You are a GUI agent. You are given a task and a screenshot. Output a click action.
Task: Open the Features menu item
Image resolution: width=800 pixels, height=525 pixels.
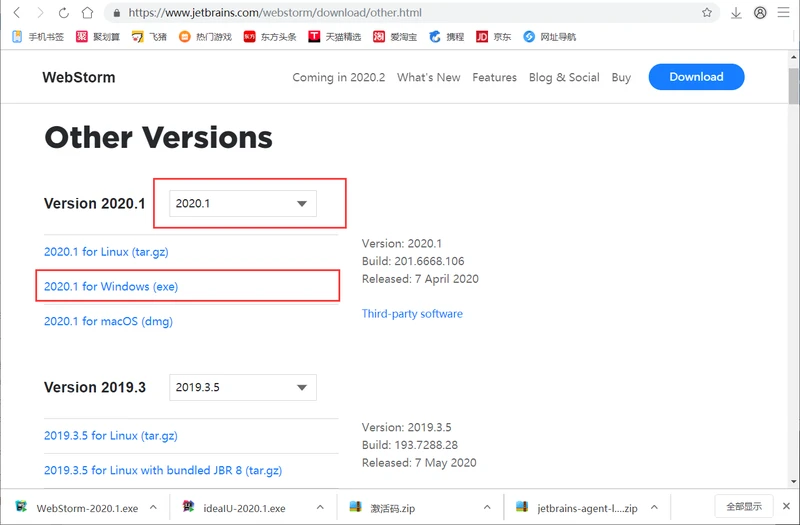[494, 77]
